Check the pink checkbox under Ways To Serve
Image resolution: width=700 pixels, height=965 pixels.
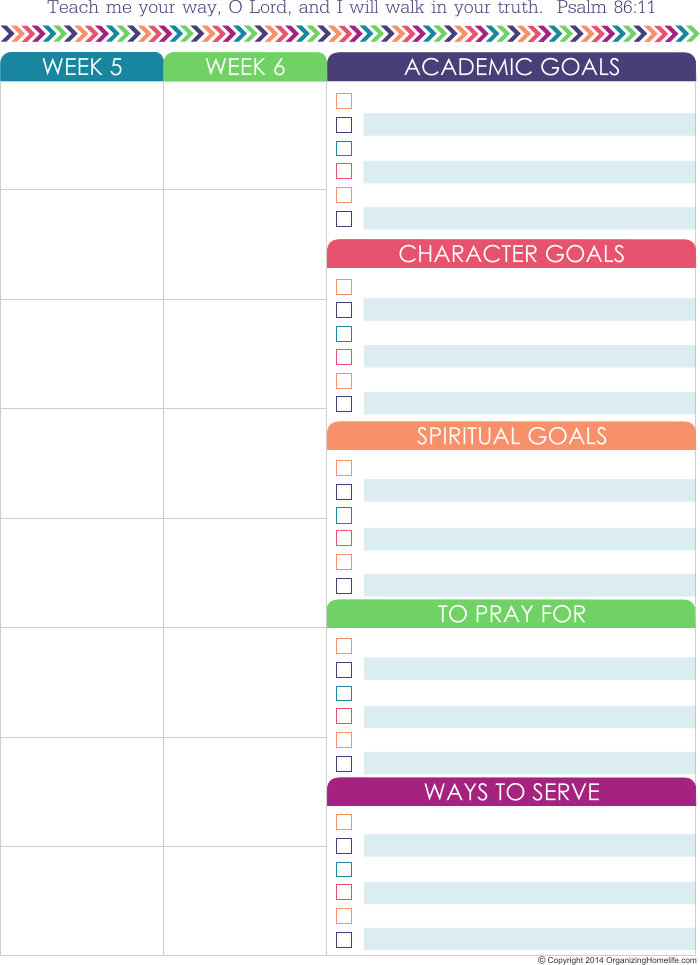click(x=344, y=892)
